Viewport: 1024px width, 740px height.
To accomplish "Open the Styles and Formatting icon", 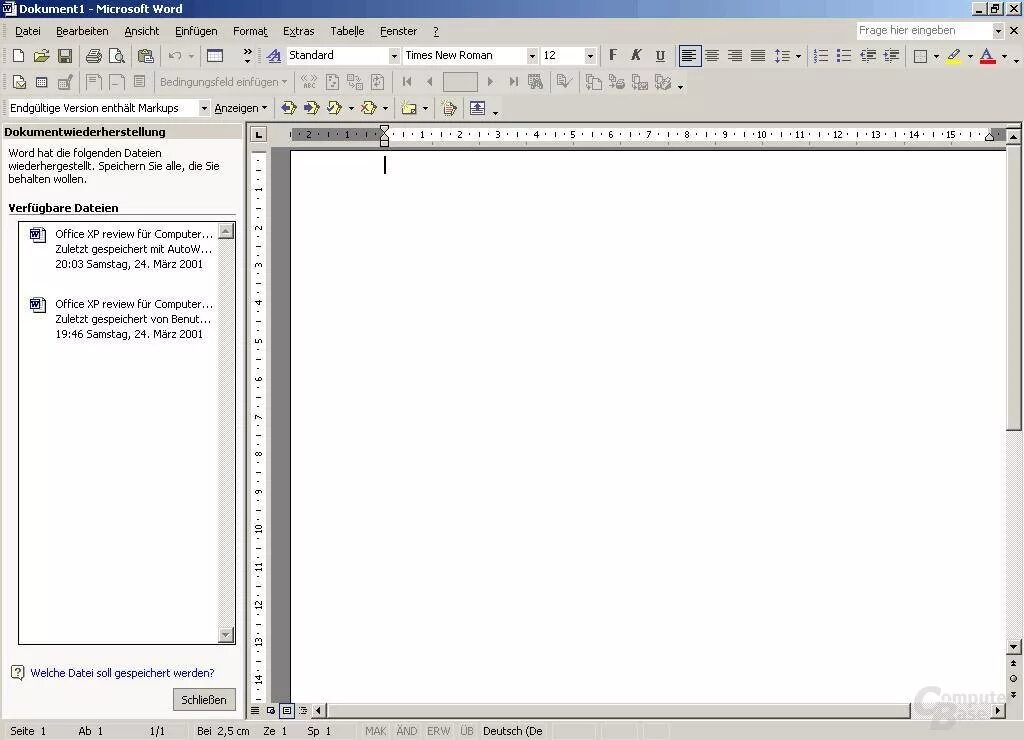I will click(274, 56).
